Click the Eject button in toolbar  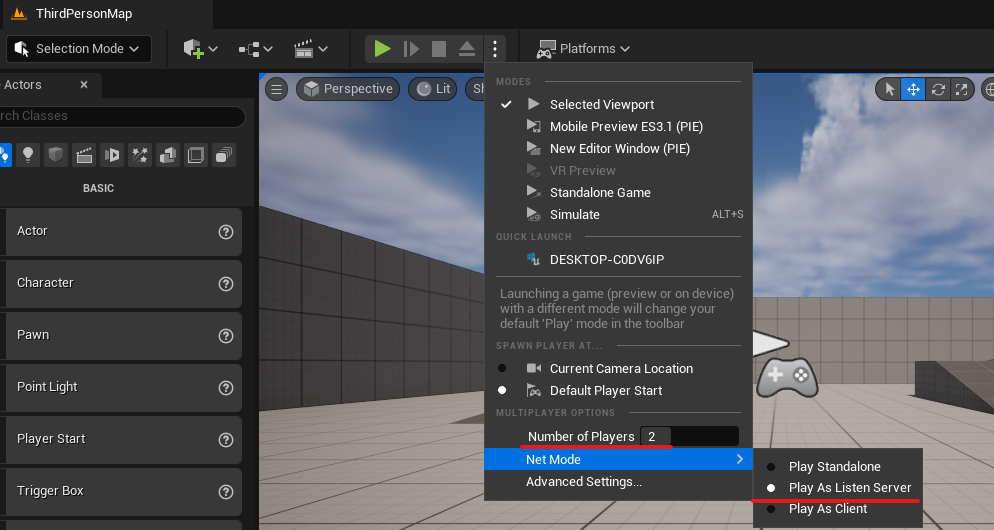pyautogui.click(x=467, y=49)
